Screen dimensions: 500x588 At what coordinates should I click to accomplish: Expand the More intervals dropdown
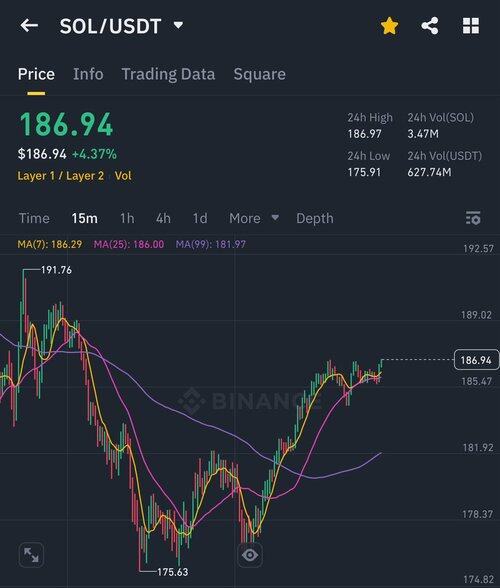click(x=254, y=218)
